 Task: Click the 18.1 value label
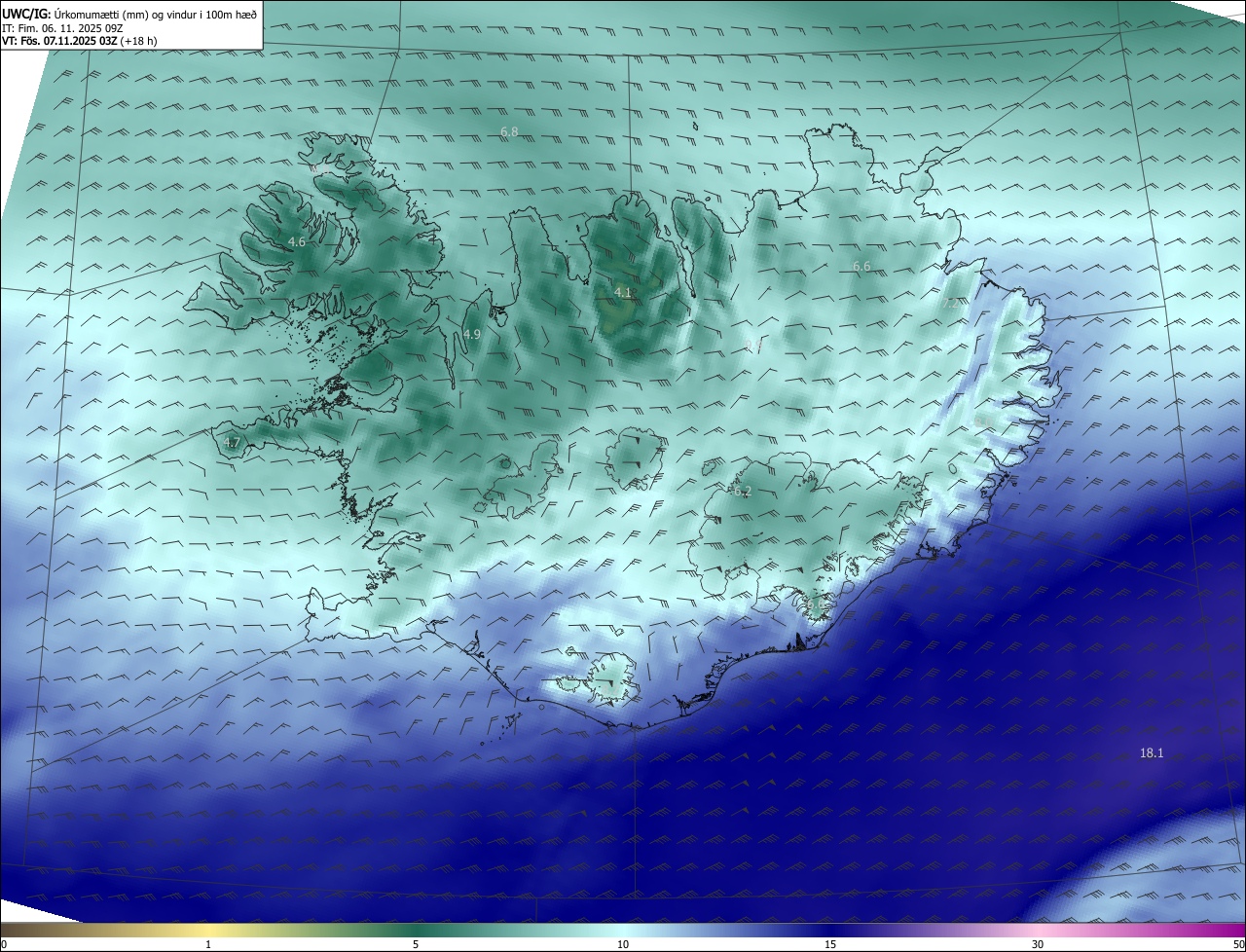1152,752
